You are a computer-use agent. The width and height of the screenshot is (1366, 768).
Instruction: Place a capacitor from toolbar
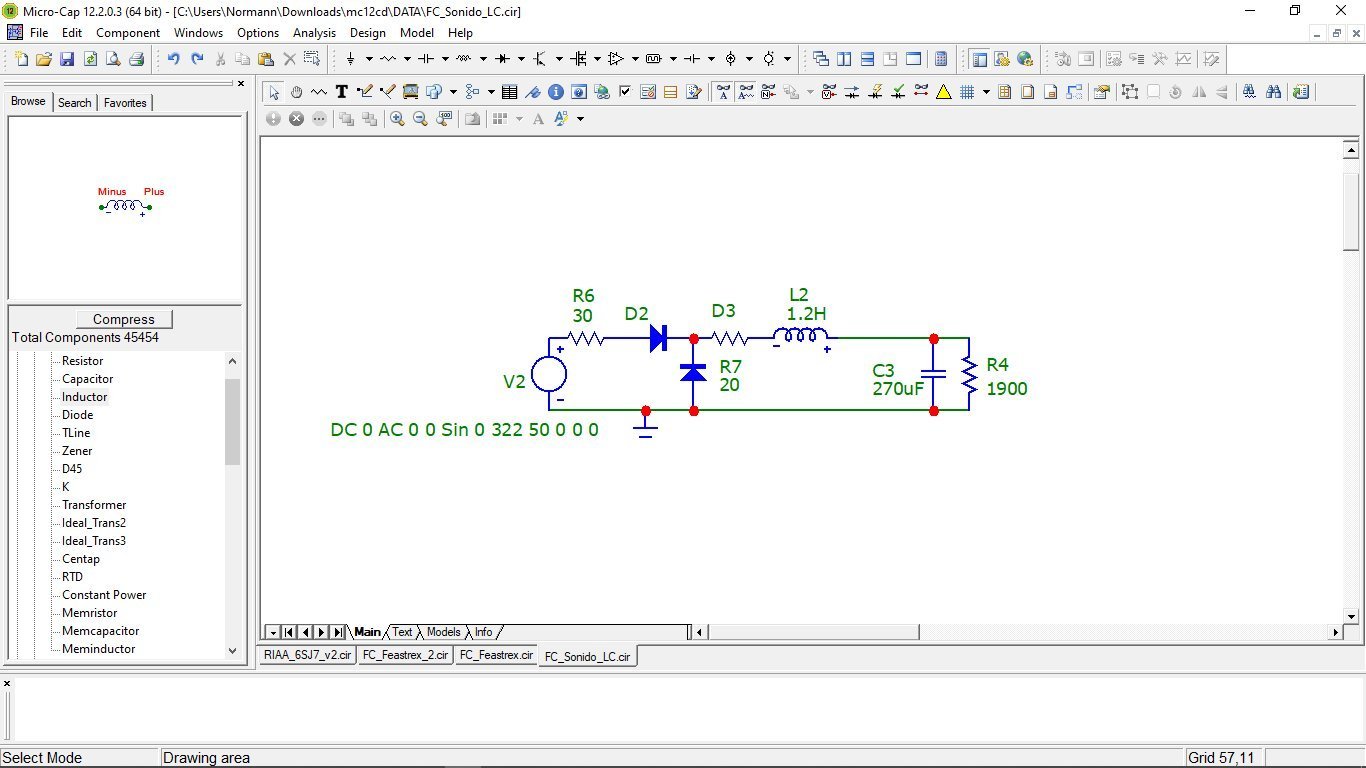pyautogui.click(x=427, y=59)
